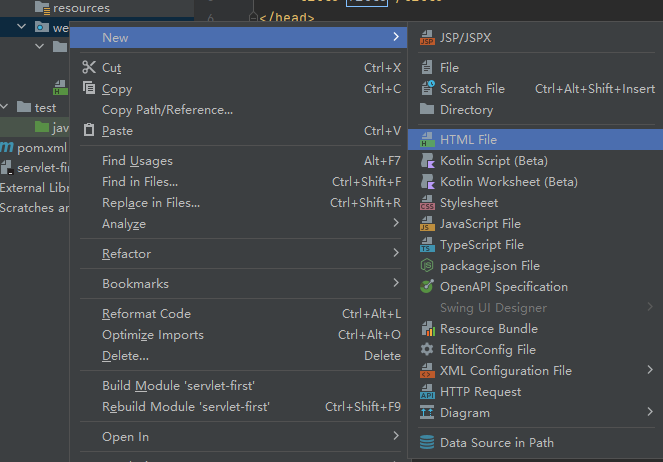Click the JSP/JSPX file icon
The image size is (663, 462).
pos(427,38)
